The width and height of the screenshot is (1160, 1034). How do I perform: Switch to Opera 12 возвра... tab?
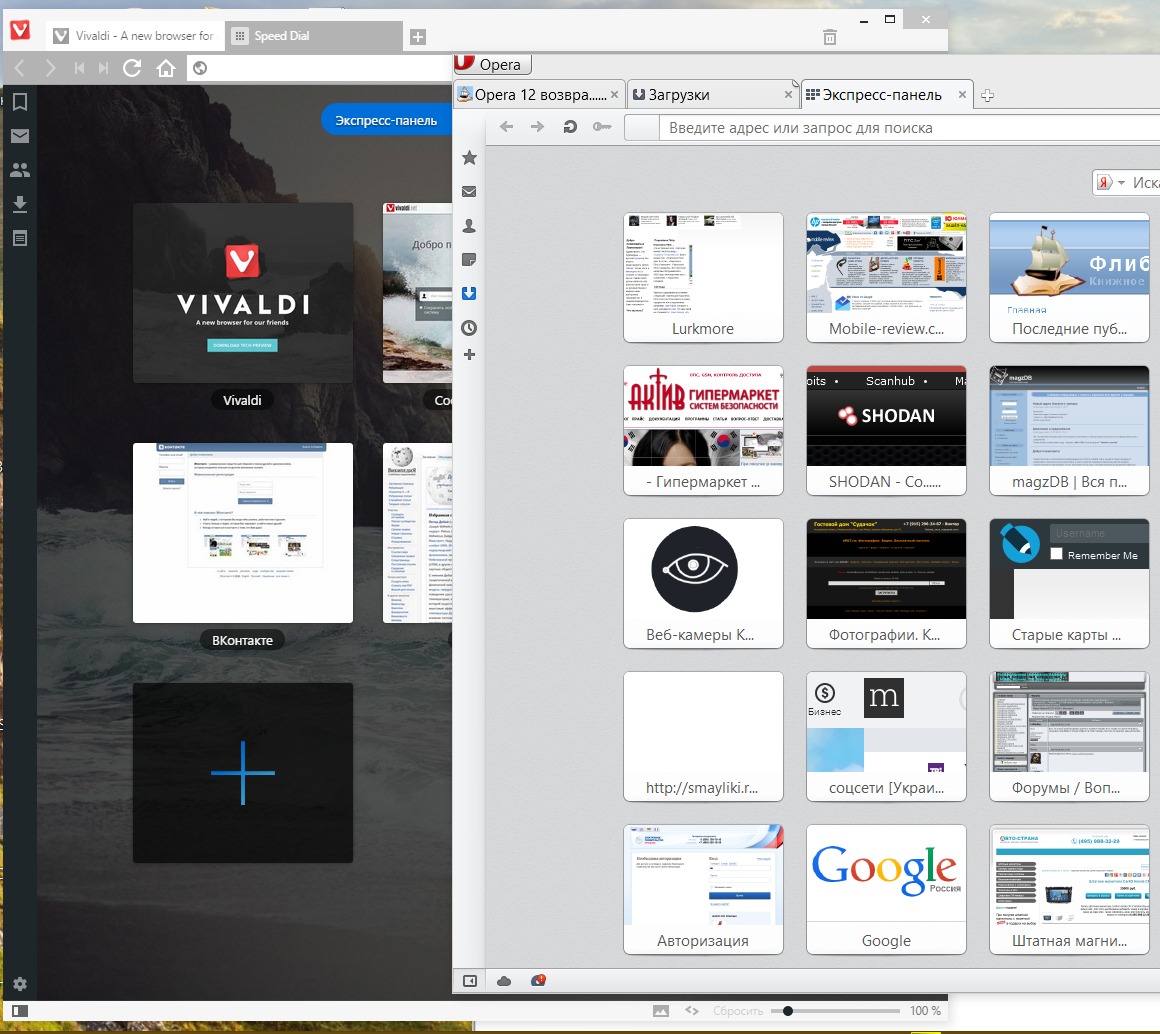click(x=538, y=95)
